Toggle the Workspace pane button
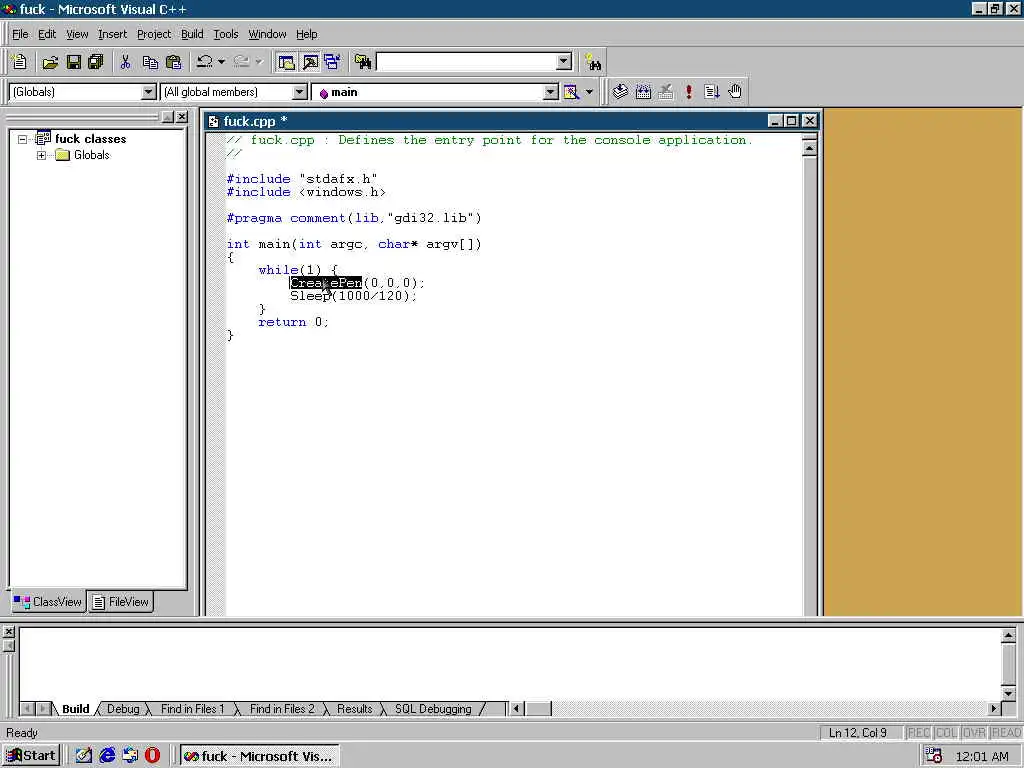1024x768 pixels. coord(286,62)
